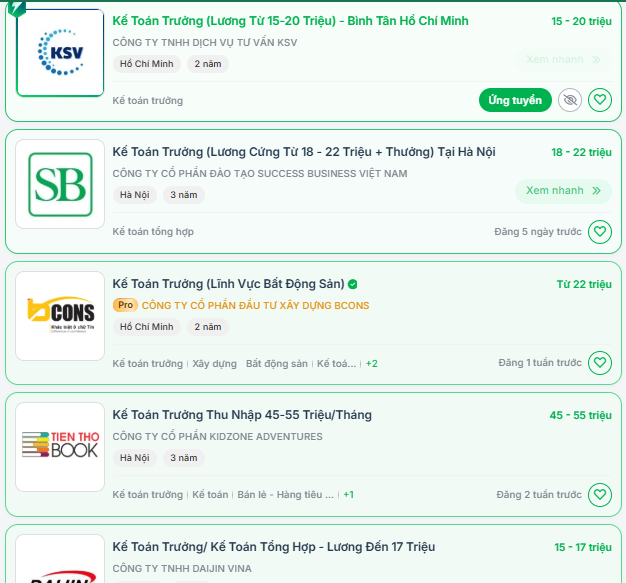
Task: Click Ứng tuyển on the KSV job
Action: 515,100
